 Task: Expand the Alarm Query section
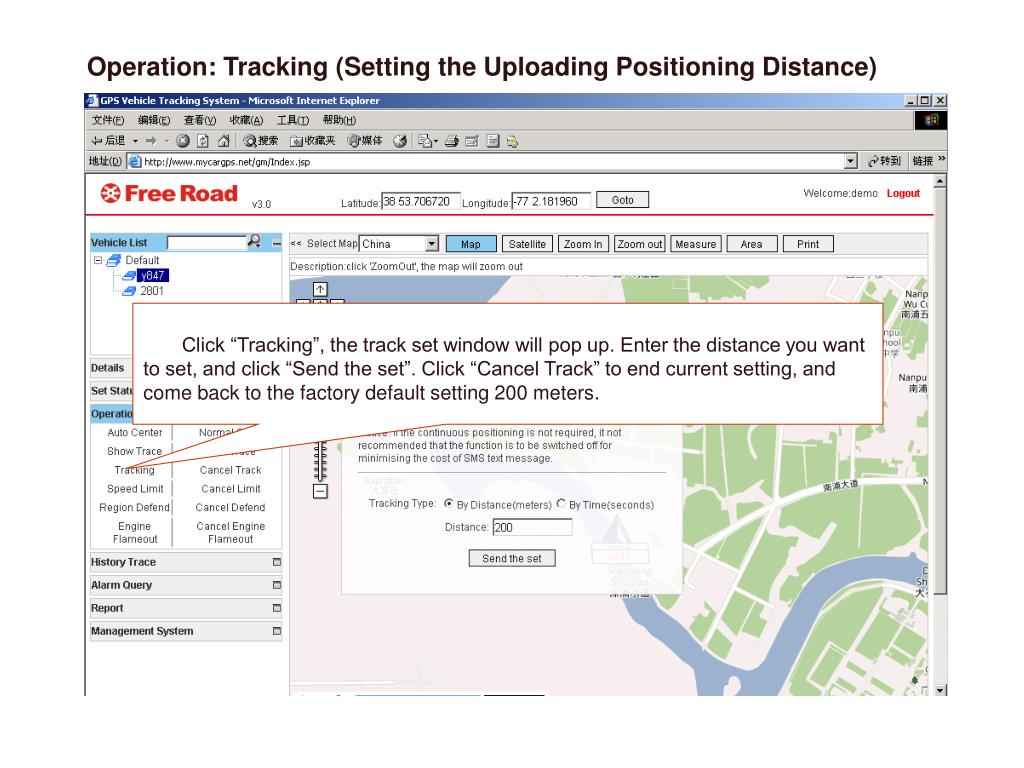click(x=276, y=584)
